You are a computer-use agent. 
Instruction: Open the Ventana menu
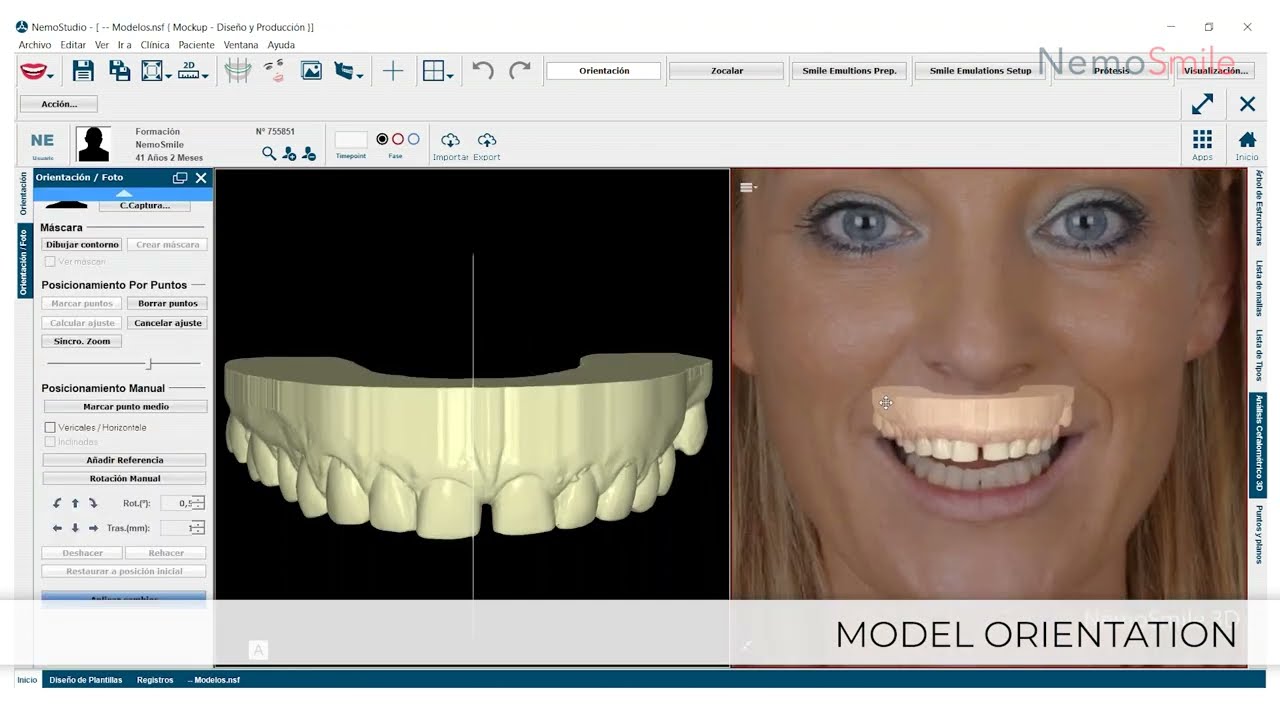[x=241, y=45]
